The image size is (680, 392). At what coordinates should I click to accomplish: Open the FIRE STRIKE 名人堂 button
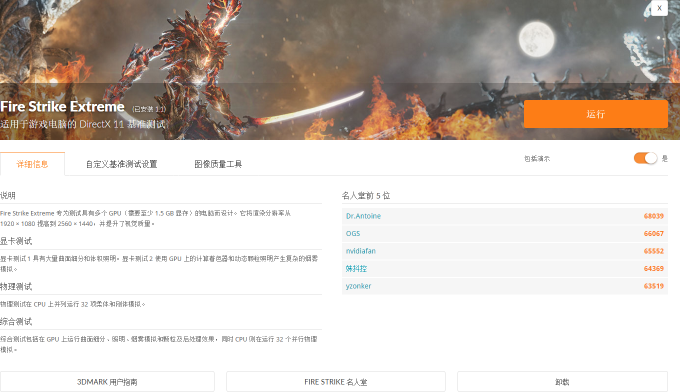tap(336, 382)
